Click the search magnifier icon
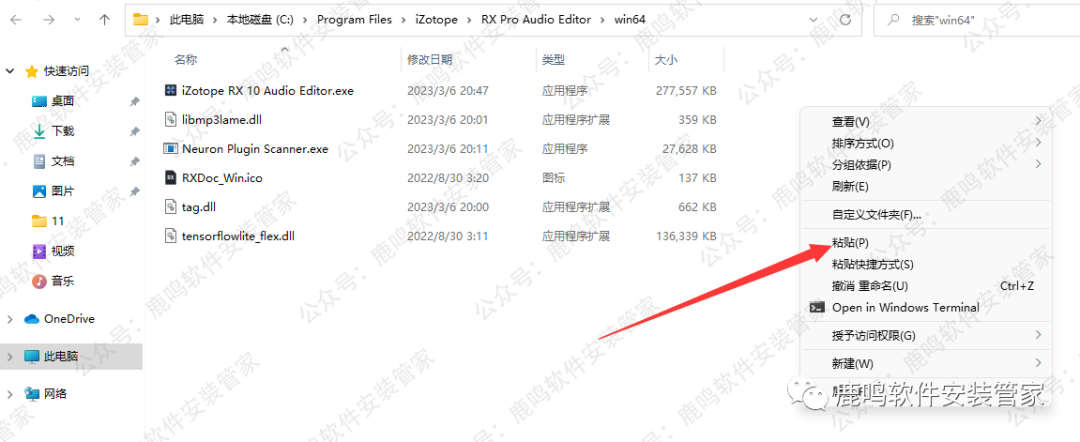 click(x=895, y=19)
